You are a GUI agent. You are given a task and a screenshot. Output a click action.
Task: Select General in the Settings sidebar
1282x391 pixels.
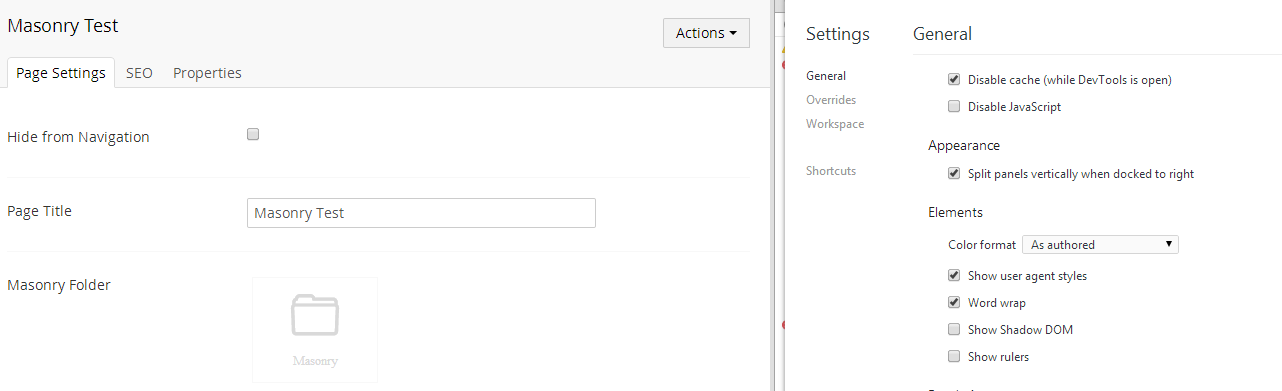point(826,76)
